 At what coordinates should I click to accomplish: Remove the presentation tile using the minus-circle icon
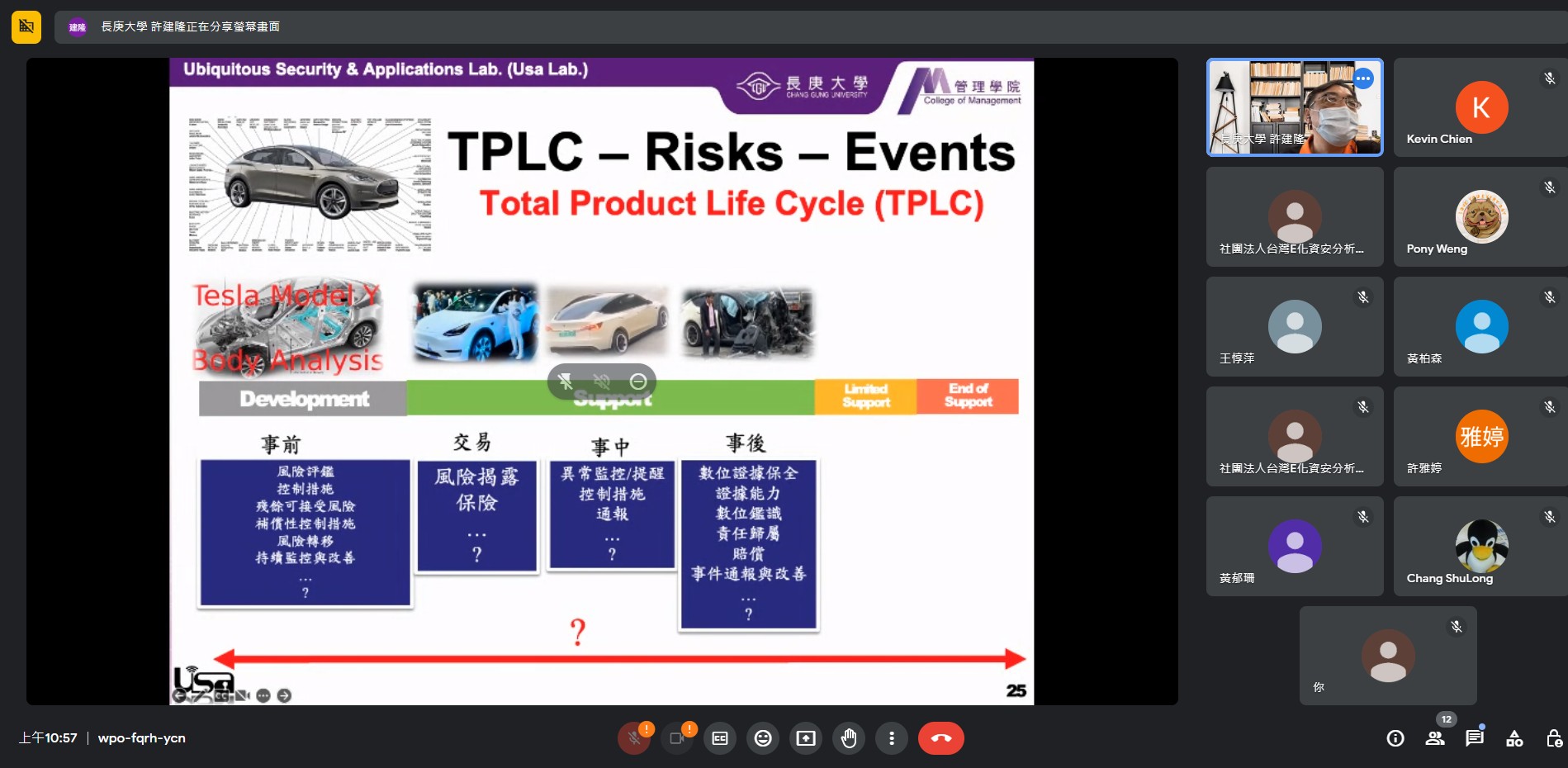click(x=638, y=382)
